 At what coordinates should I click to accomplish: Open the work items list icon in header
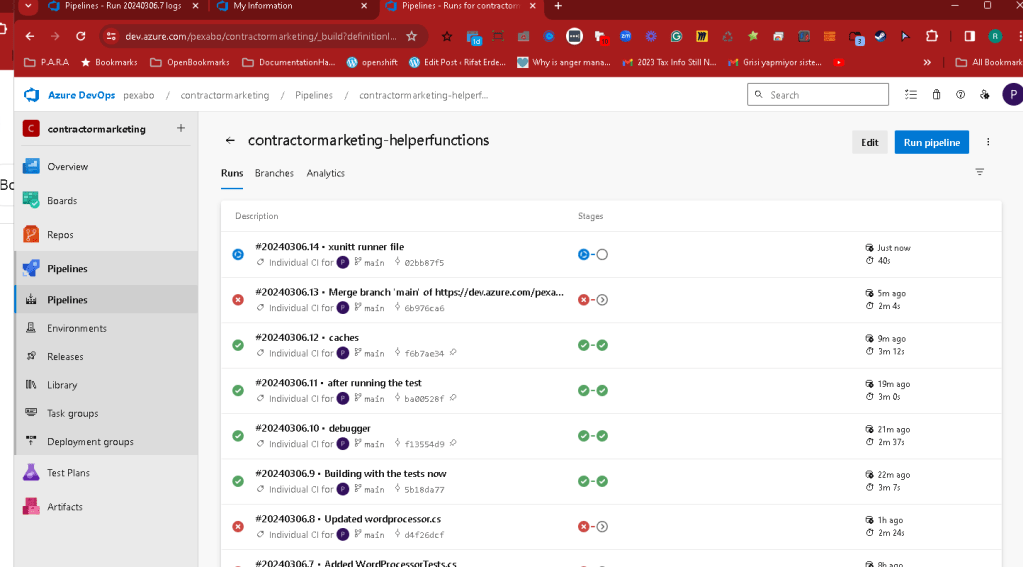[911, 95]
